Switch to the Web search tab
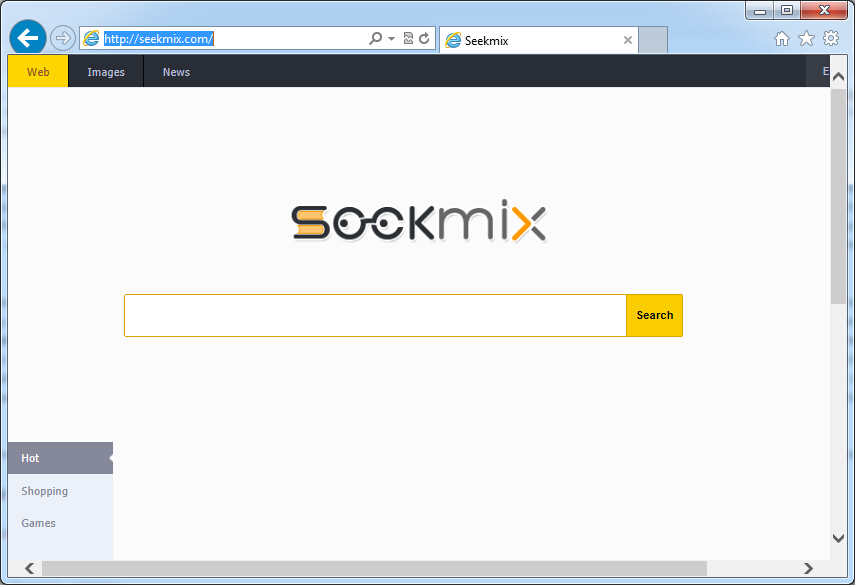Viewport: 855px width, 585px height. pyautogui.click(x=38, y=71)
